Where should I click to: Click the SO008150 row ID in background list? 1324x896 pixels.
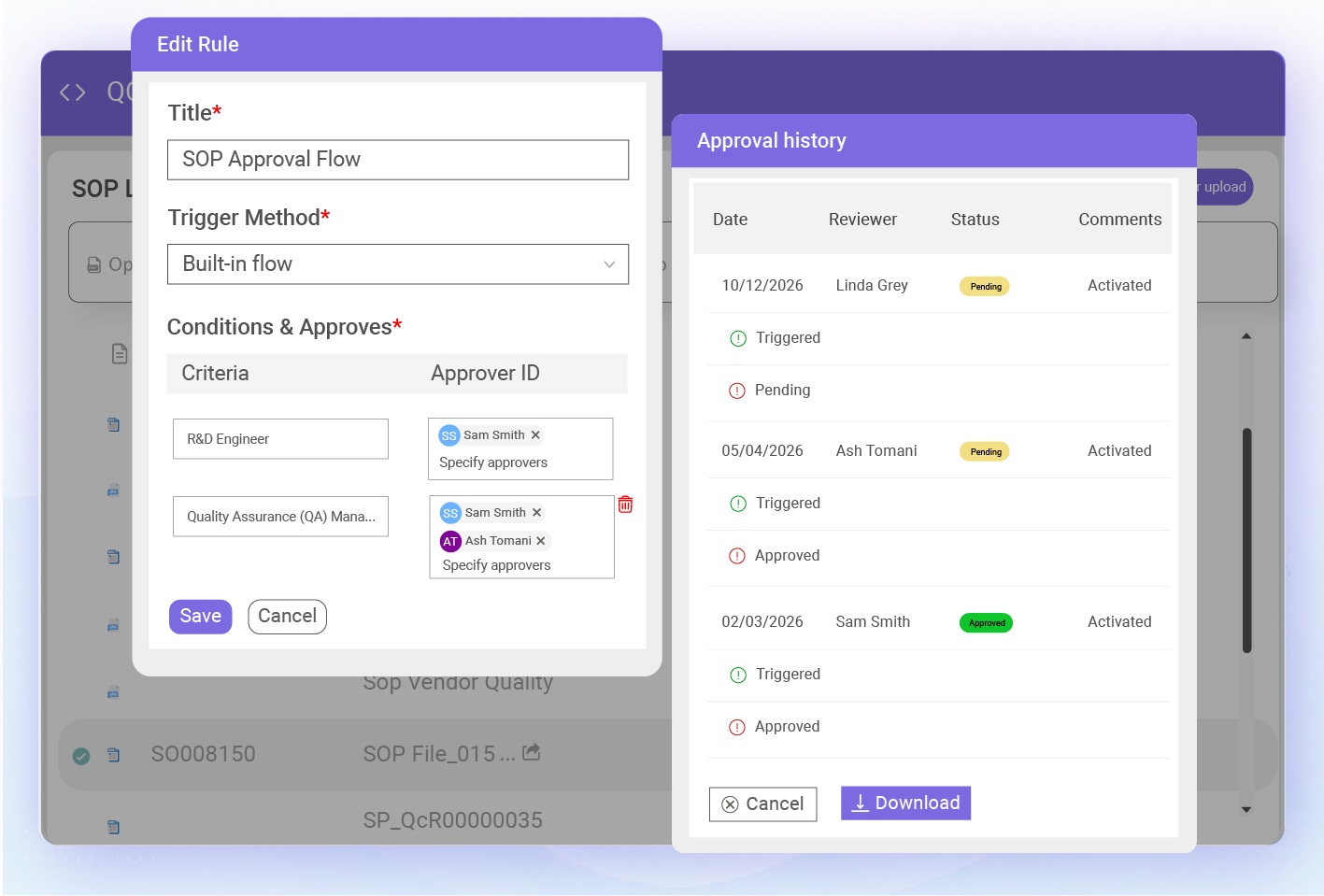(203, 755)
